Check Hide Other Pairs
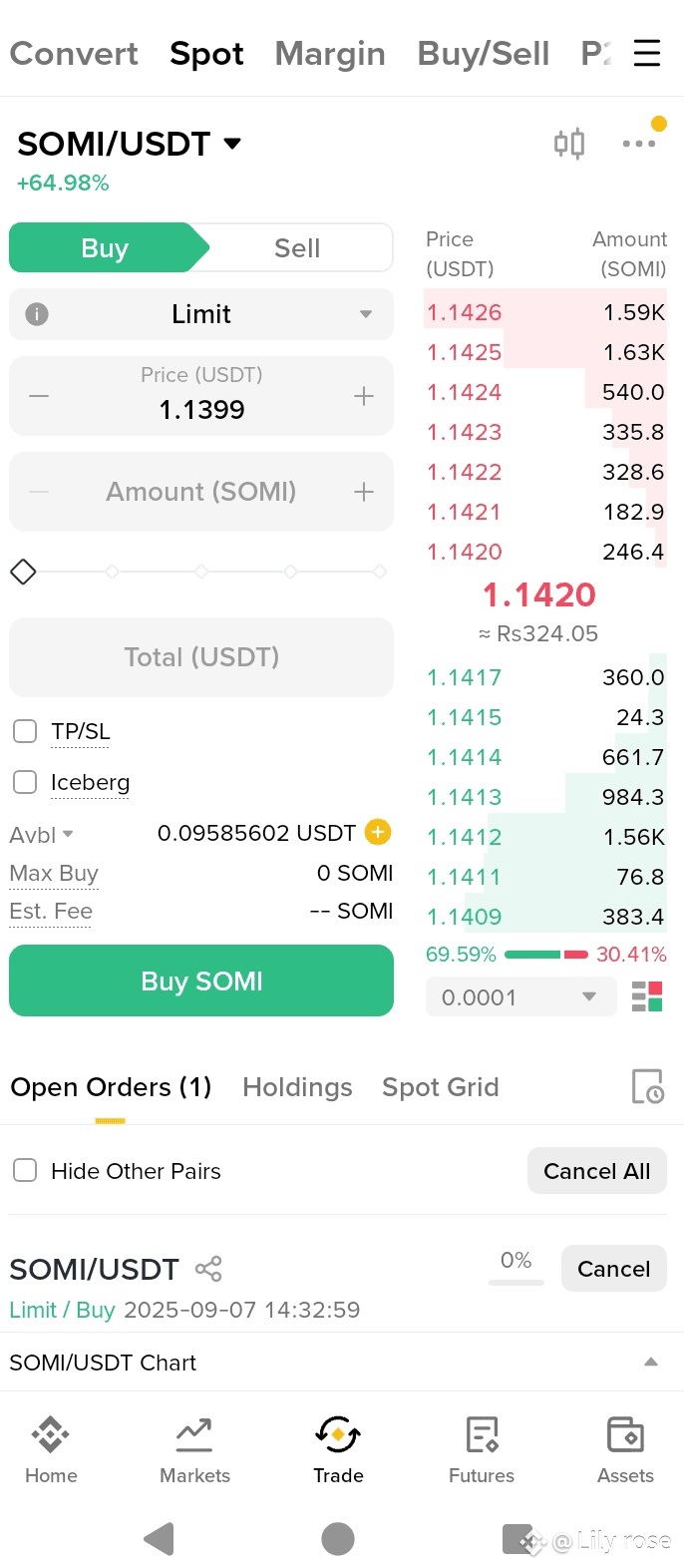Viewport: 684px width, 1568px height. [x=25, y=1170]
